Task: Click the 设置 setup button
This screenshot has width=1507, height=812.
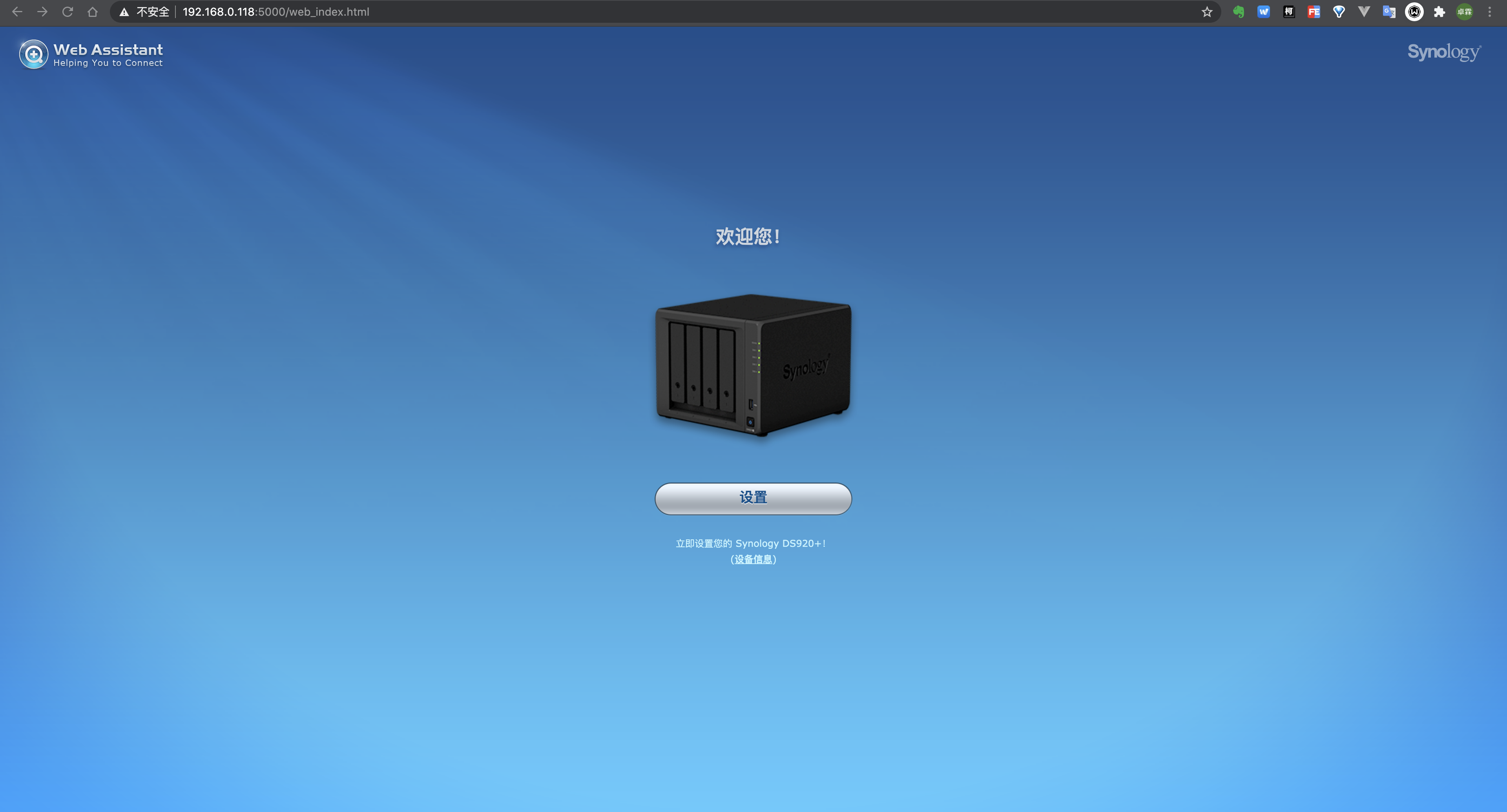Action: (753, 498)
